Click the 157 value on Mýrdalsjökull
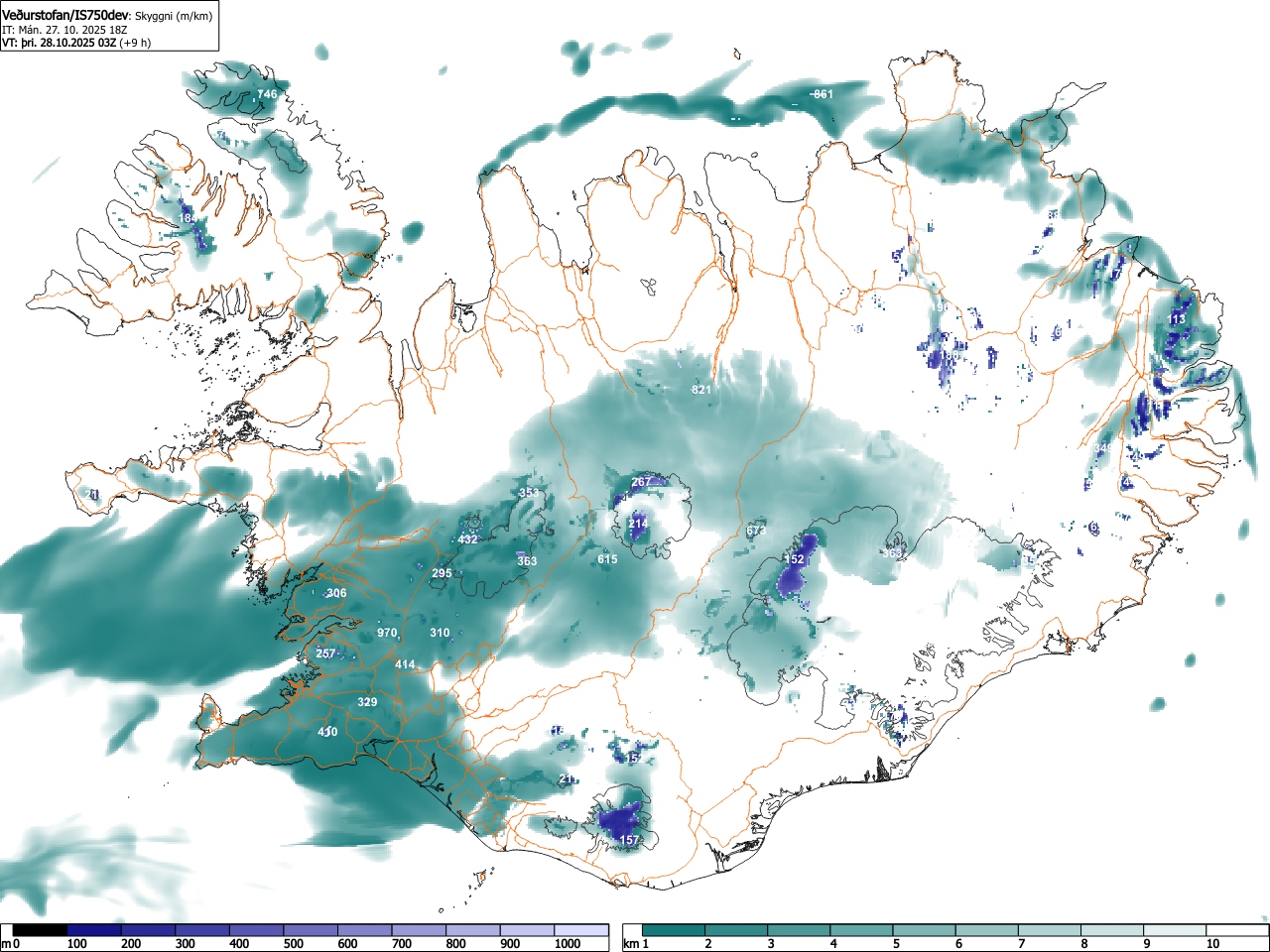The image size is (1270, 952). tap(629, 840)
